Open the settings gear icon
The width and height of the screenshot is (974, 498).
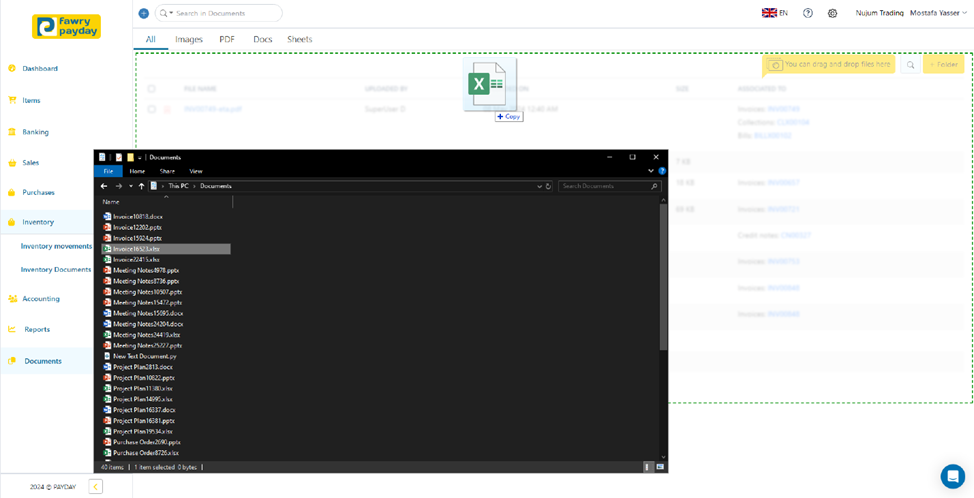832,13
